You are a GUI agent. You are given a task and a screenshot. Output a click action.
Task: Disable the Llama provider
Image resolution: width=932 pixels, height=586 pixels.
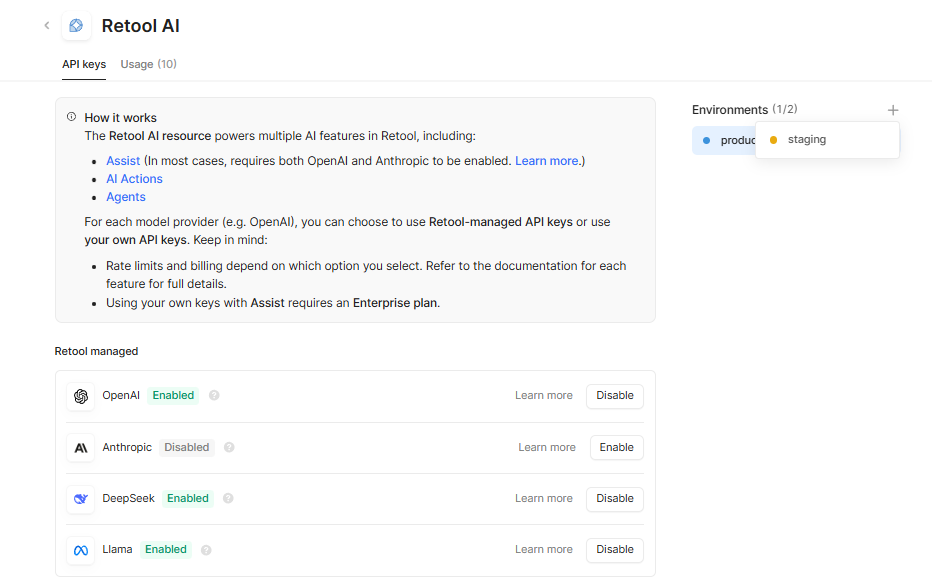click(x=614, y=550)
